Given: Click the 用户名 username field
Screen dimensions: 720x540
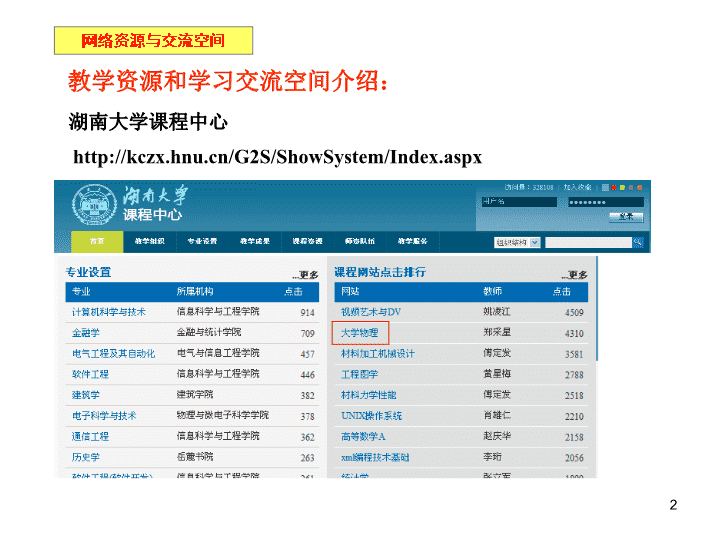Looking at the screenshot, I should pos(519,202).
